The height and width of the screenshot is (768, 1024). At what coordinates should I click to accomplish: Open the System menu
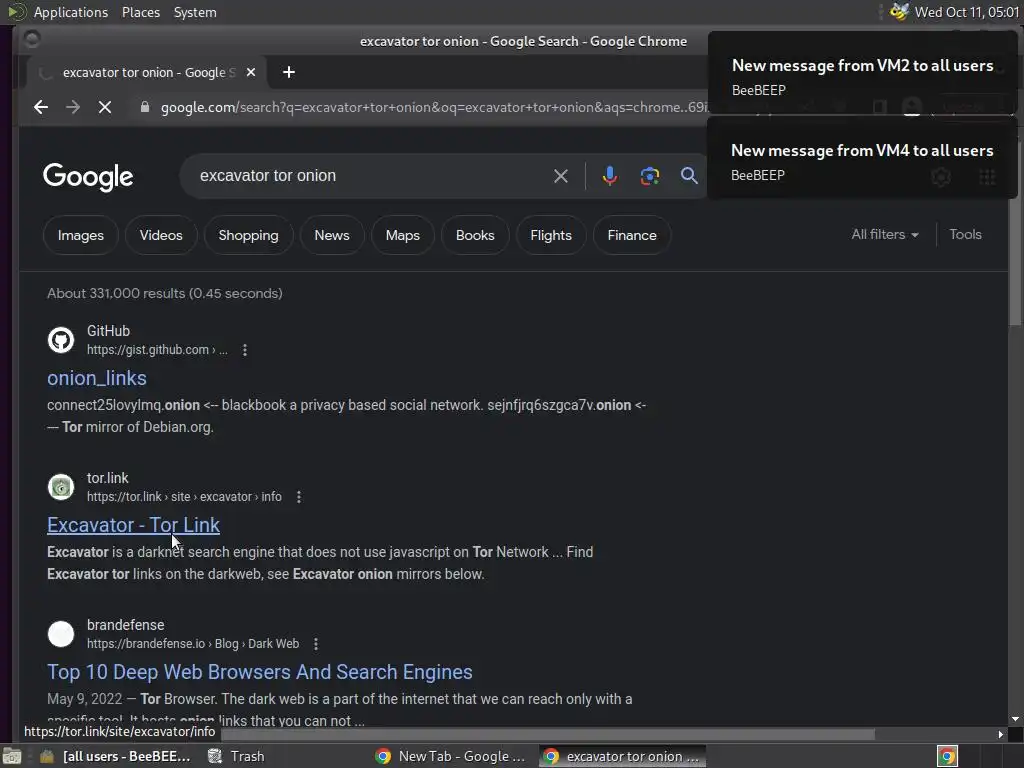195,12
